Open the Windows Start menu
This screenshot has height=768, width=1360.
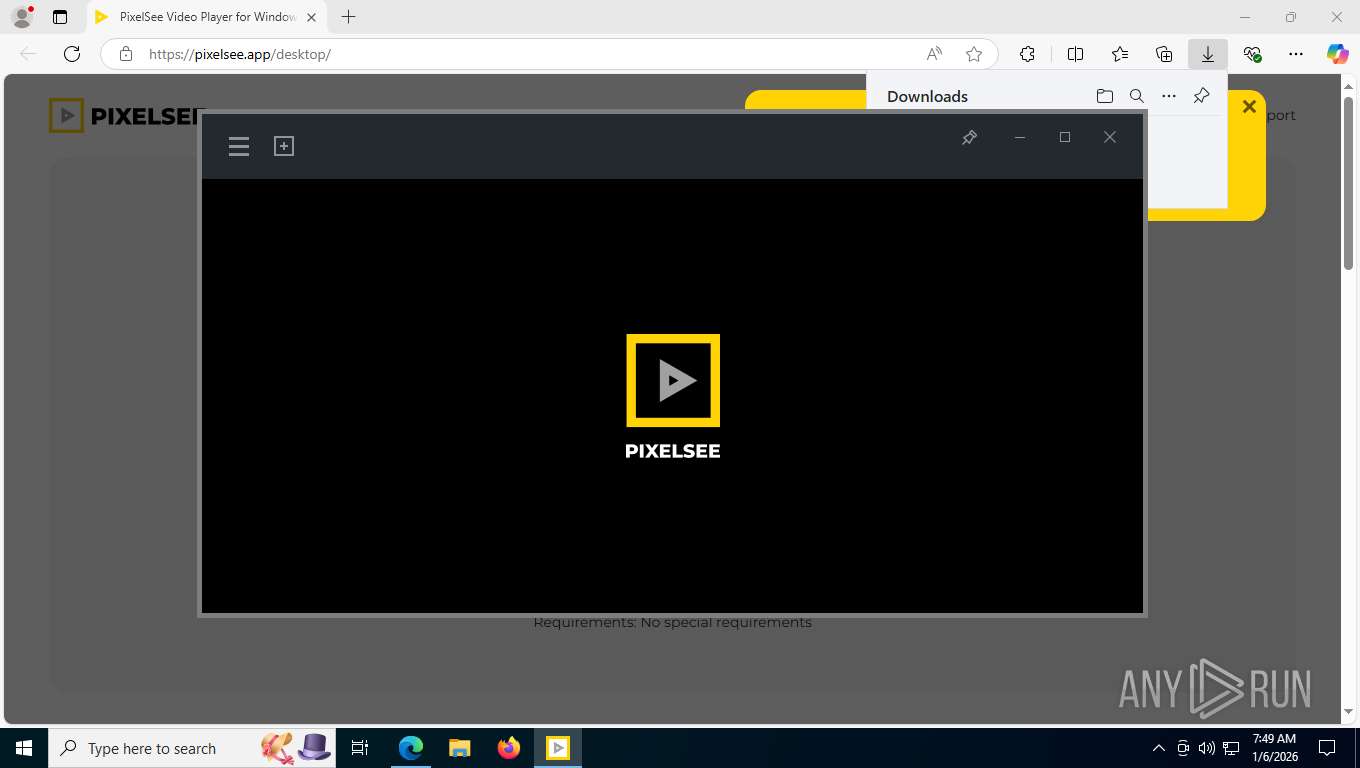[24, 748]
